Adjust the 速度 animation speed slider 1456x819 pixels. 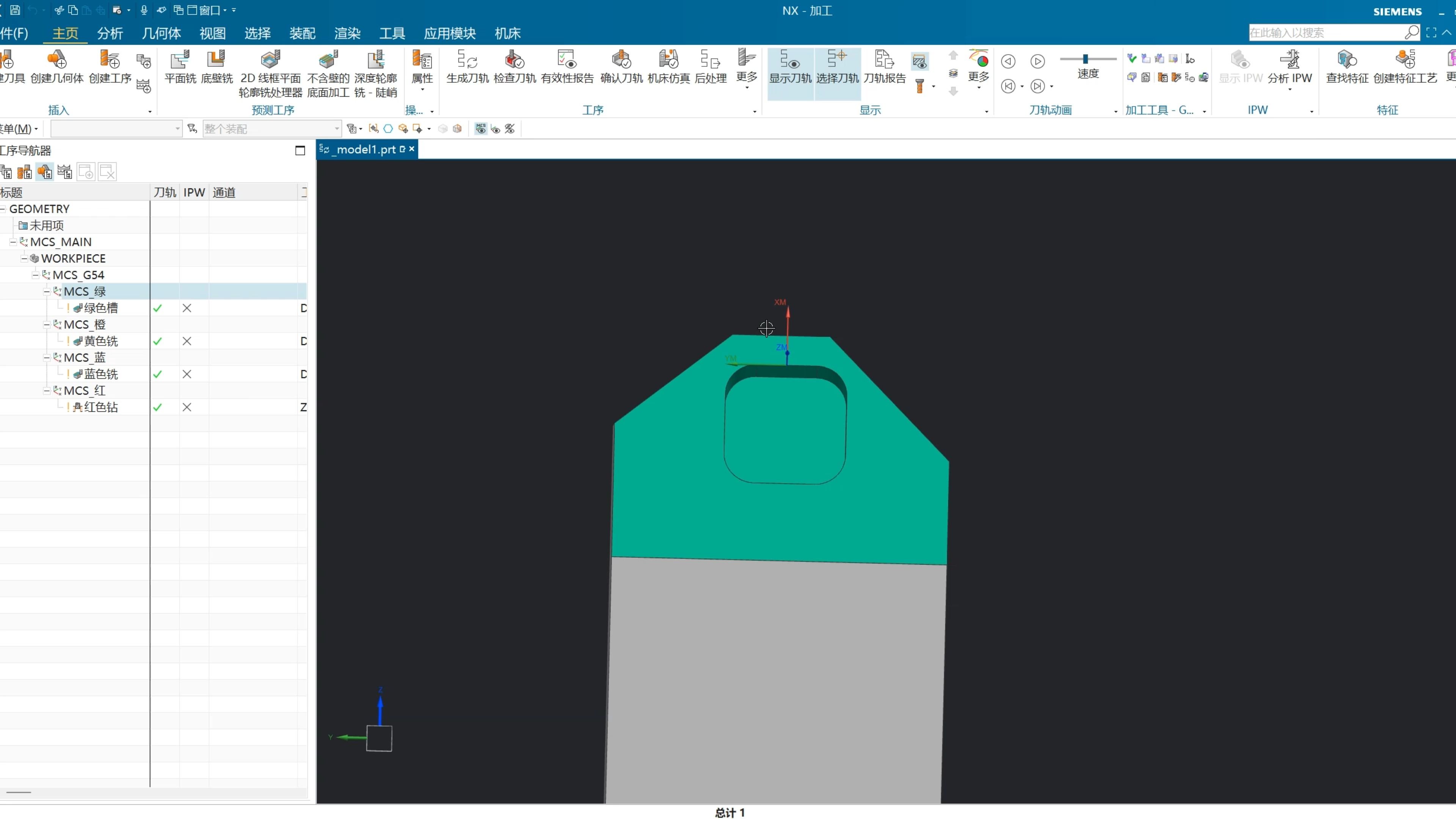pyautogui.click(x=1085, y=59)
